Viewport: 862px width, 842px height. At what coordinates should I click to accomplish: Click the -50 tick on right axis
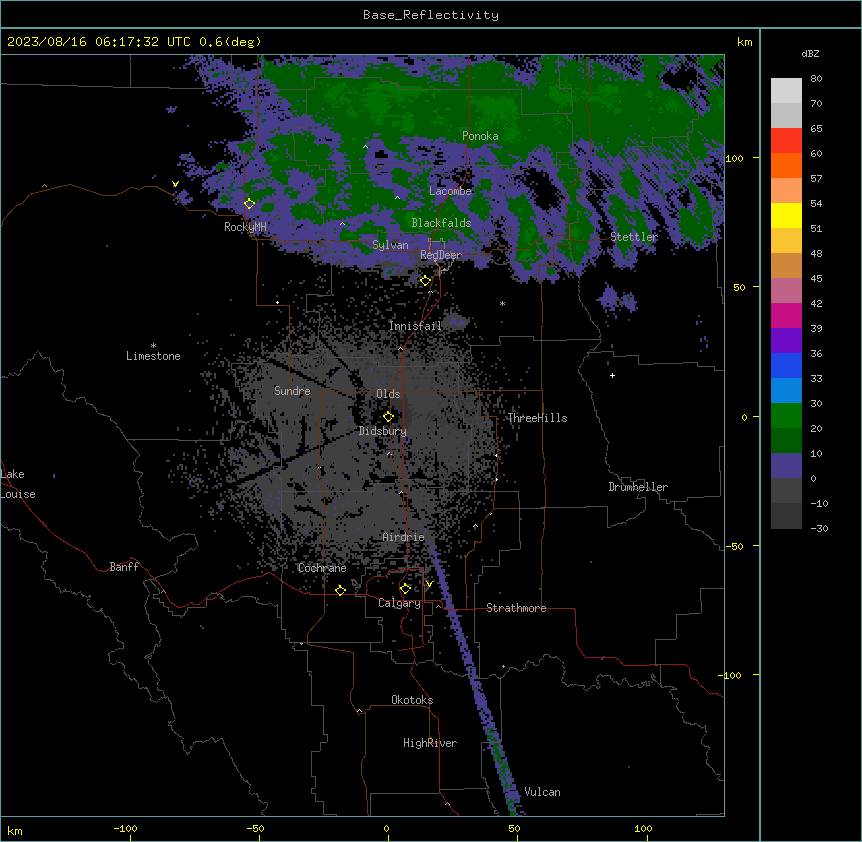pyautogui.click(x=734, y=546)
